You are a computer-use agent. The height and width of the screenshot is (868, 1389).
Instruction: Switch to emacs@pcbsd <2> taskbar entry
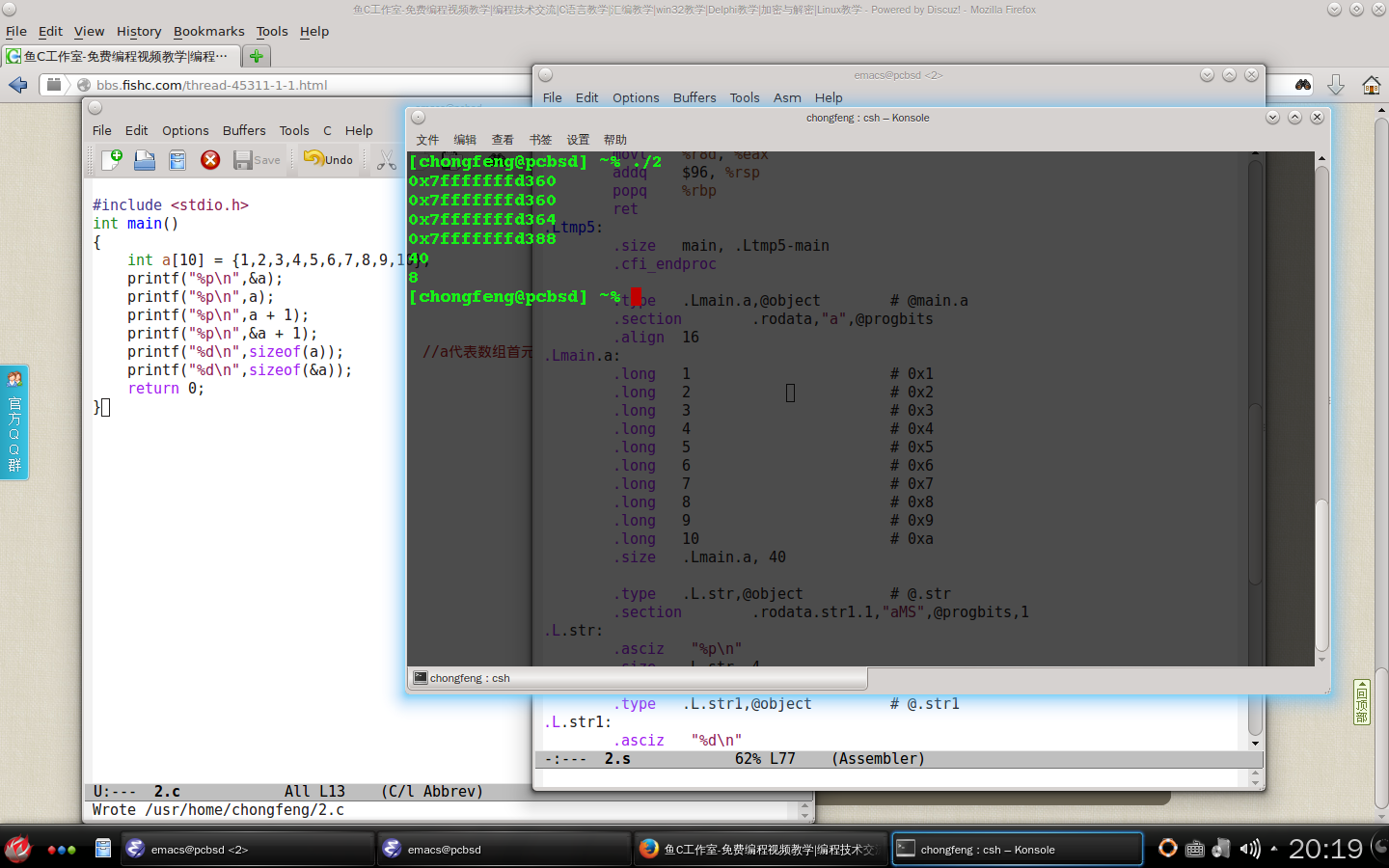click(248, 849)
